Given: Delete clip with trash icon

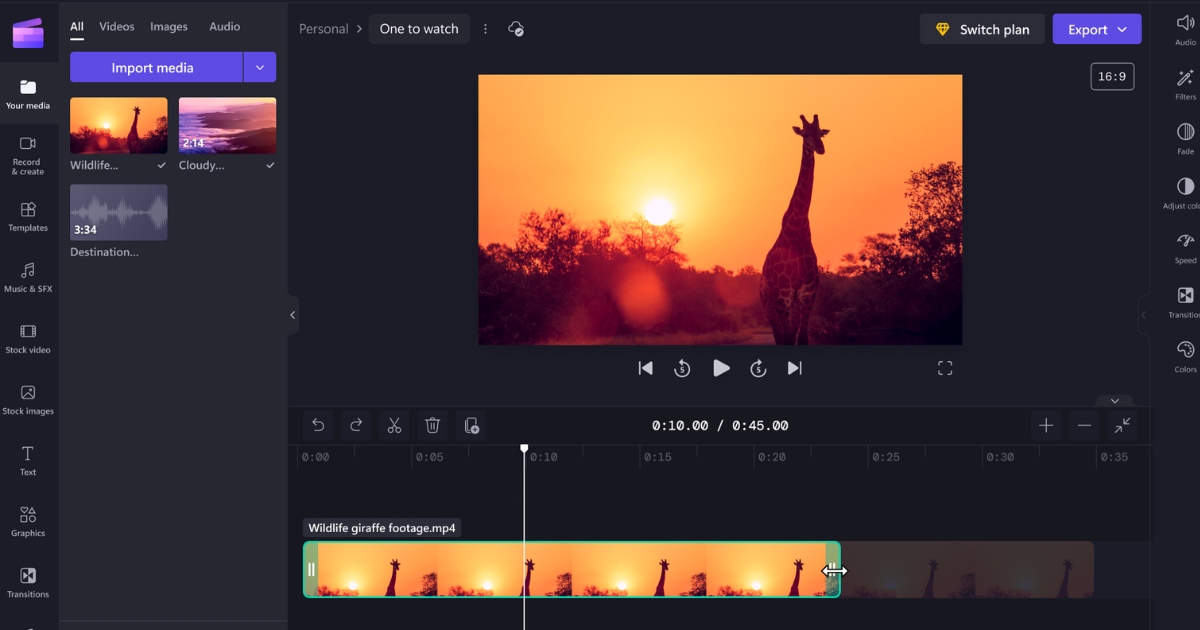Looking at the screenshot, I should (x=432, y=425).
